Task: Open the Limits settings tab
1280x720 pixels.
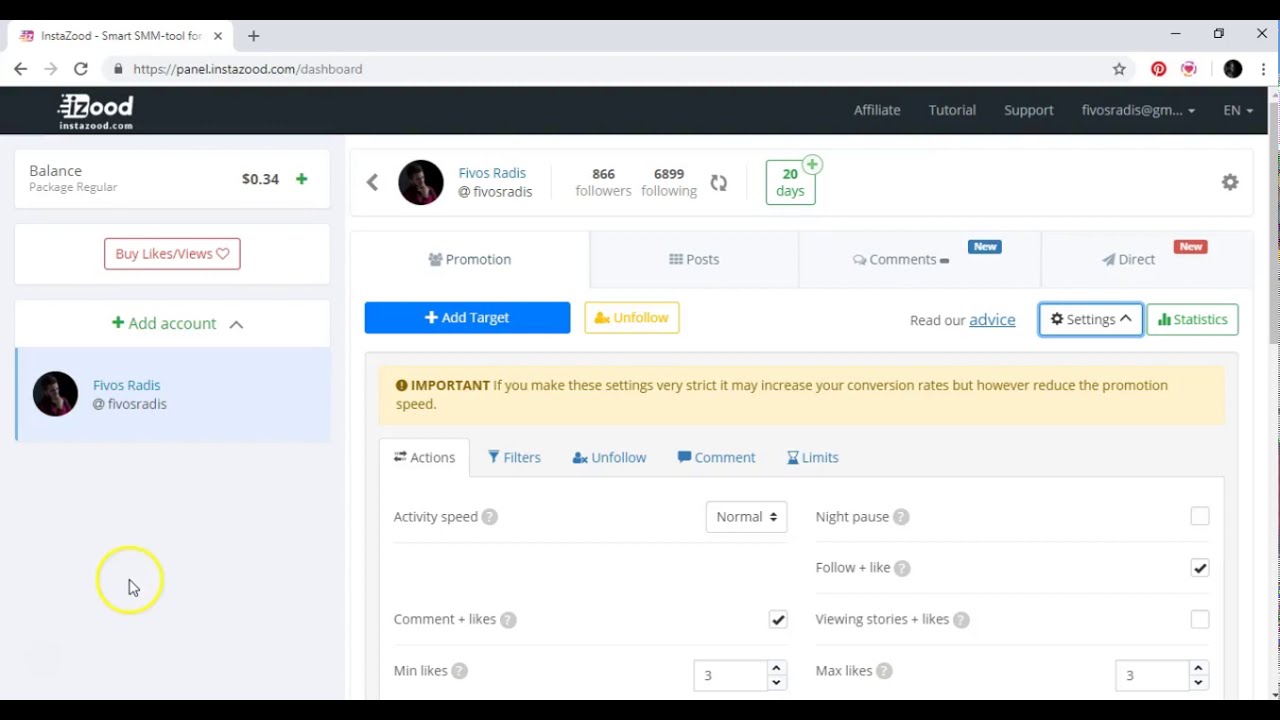Action: pyautogui.click(x=813, y=457)
